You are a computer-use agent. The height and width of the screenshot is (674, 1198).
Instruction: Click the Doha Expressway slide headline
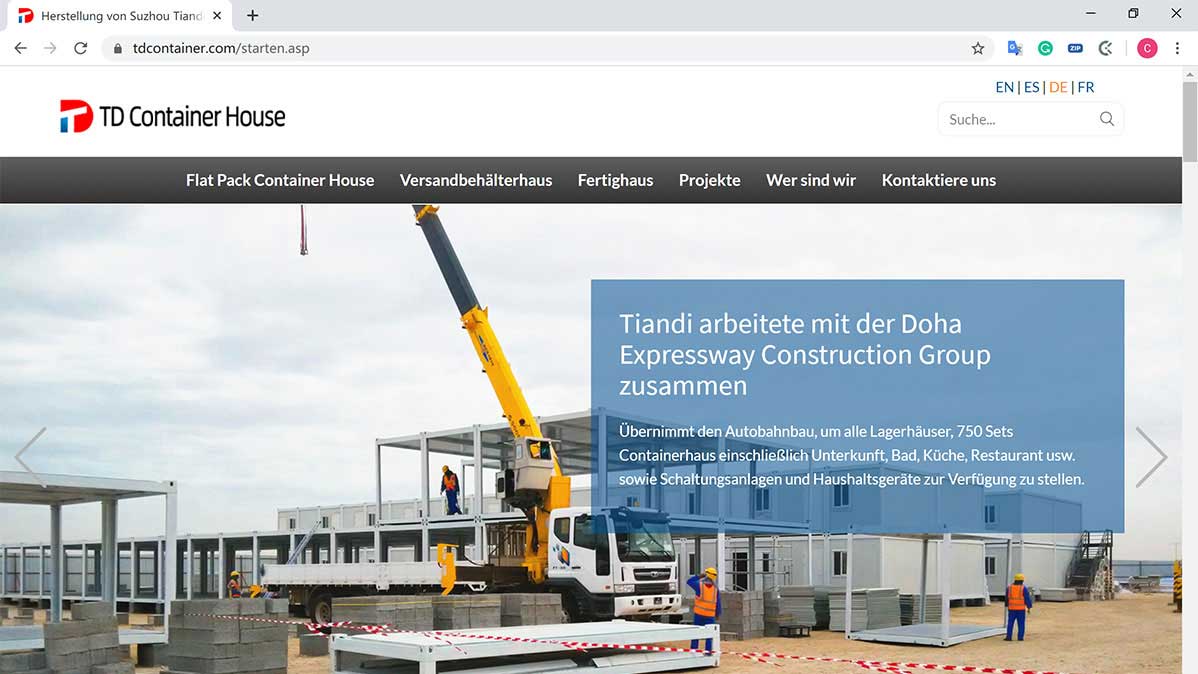[805, 355]
